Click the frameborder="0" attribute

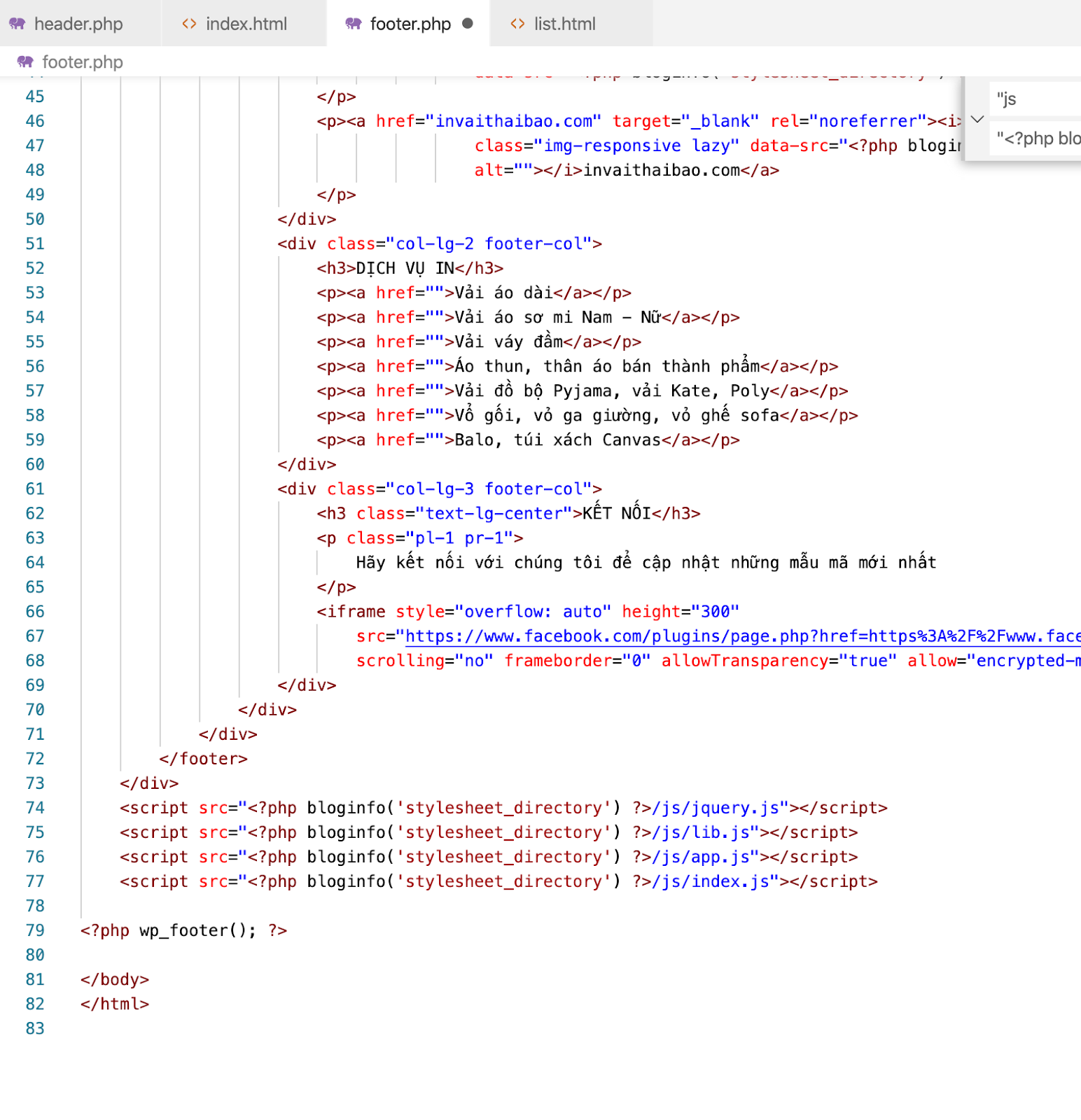tap(578, 660)
